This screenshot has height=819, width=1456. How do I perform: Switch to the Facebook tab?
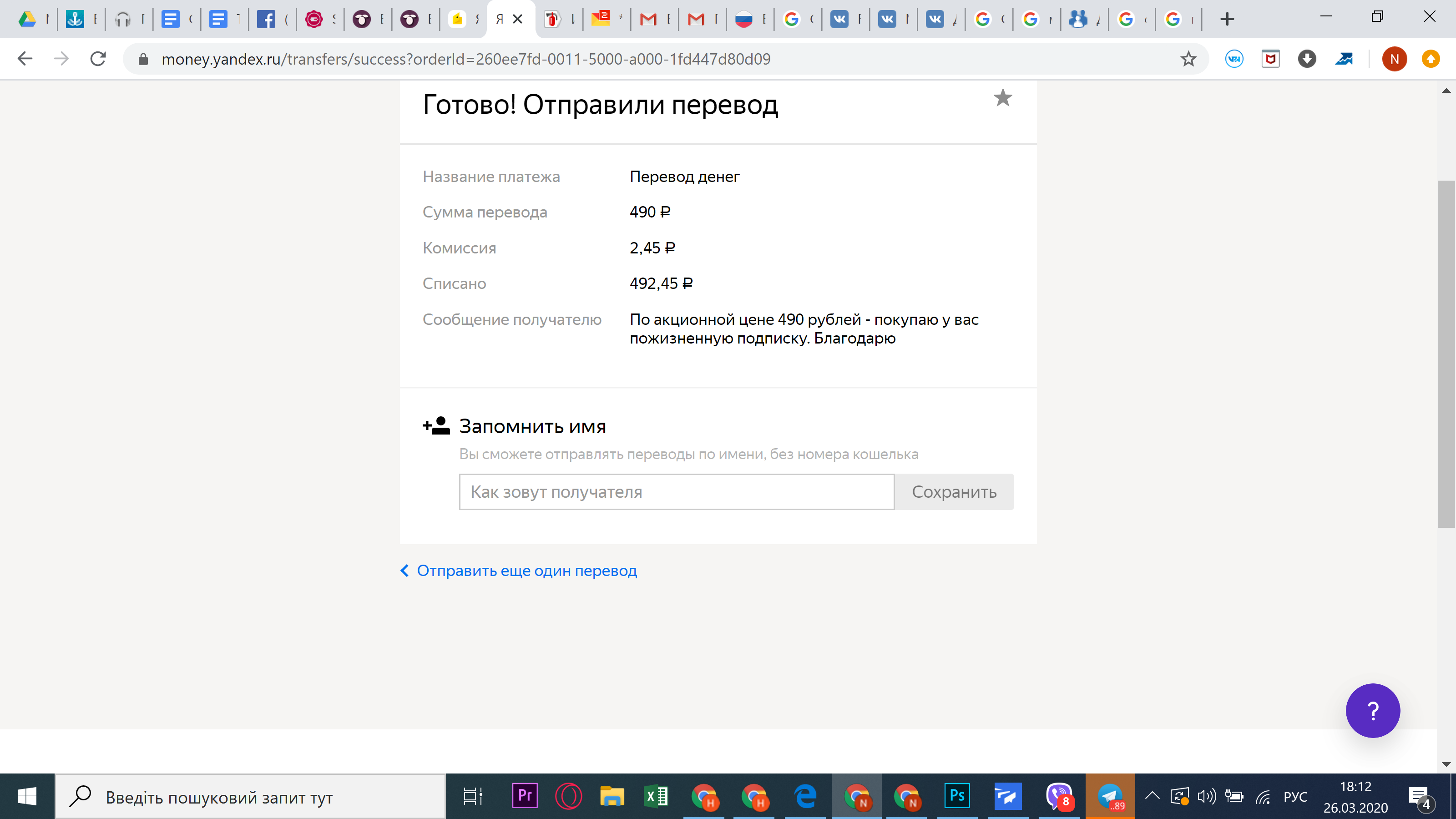266,19
